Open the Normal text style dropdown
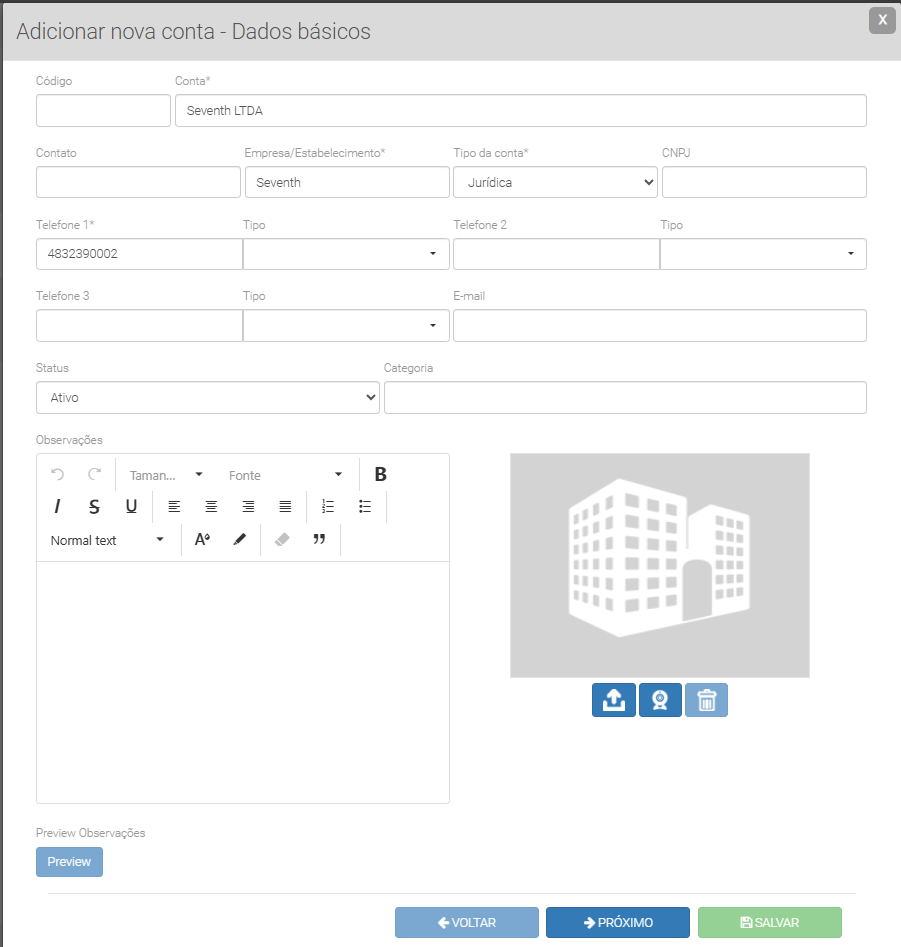The image size is (901, 947). coord(108,540)
